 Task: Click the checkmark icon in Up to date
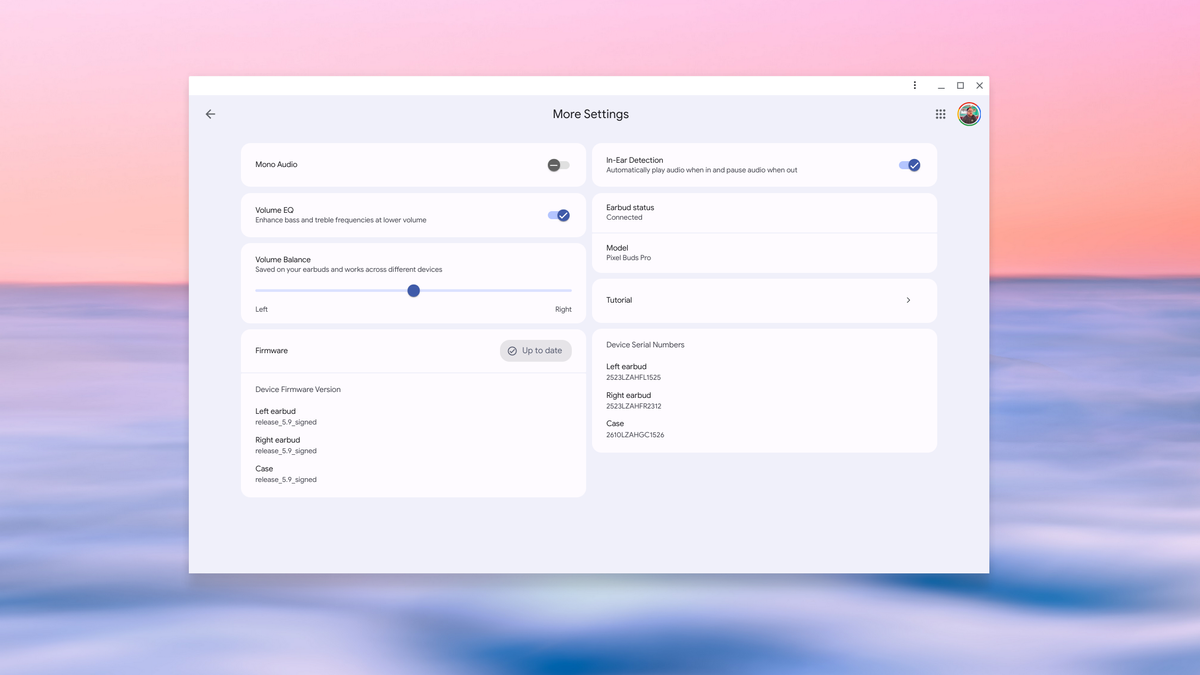(x=512, y=351)
